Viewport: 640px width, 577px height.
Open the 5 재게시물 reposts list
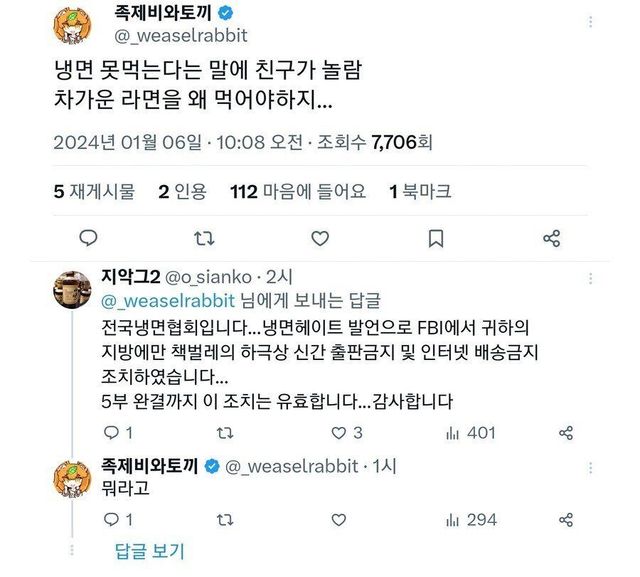[x=93, y=191]
